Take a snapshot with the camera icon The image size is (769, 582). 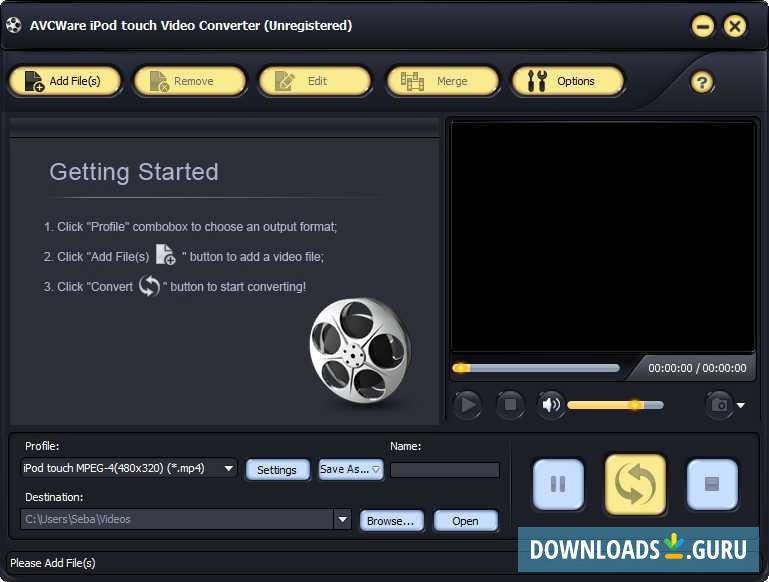coord(719,405)
